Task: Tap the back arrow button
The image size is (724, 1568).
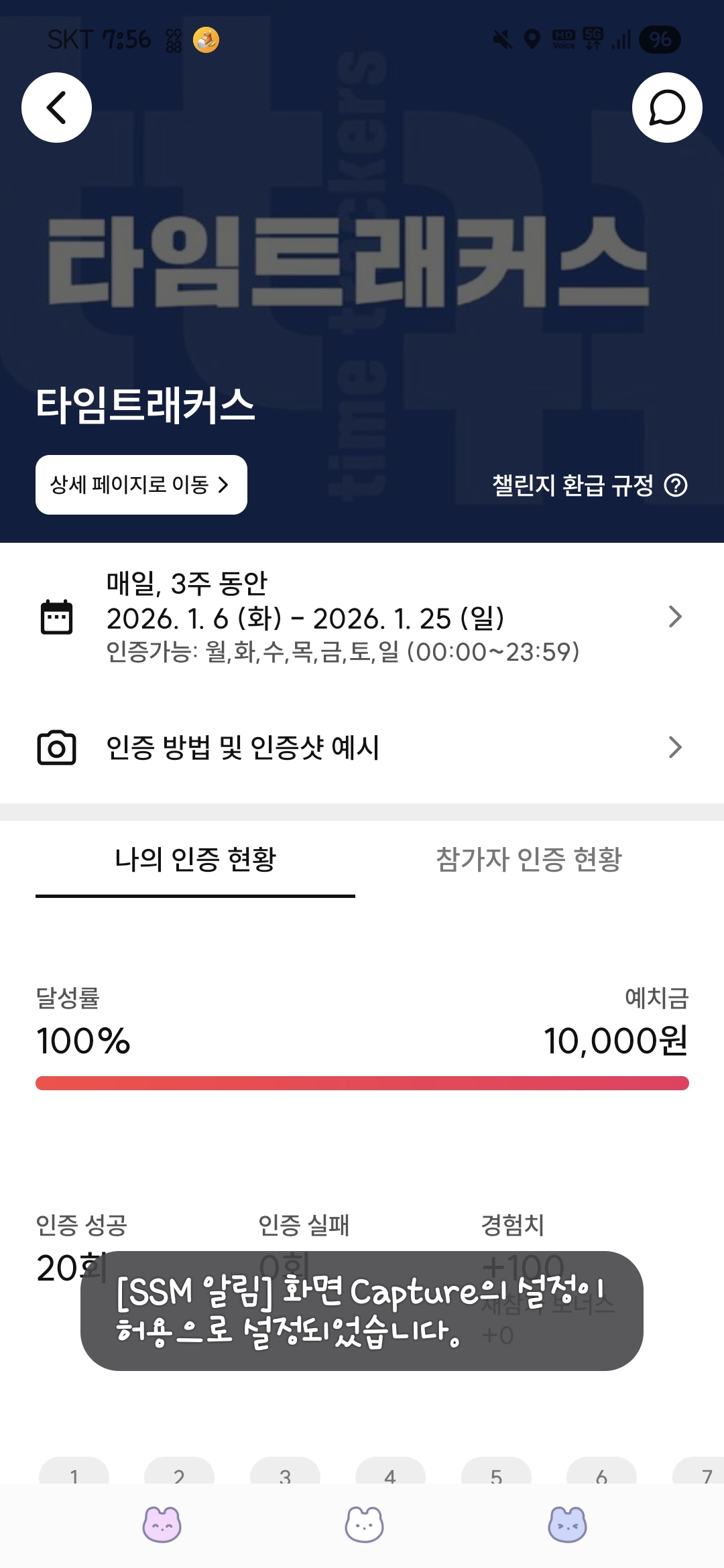Action: tap(56, 107)
